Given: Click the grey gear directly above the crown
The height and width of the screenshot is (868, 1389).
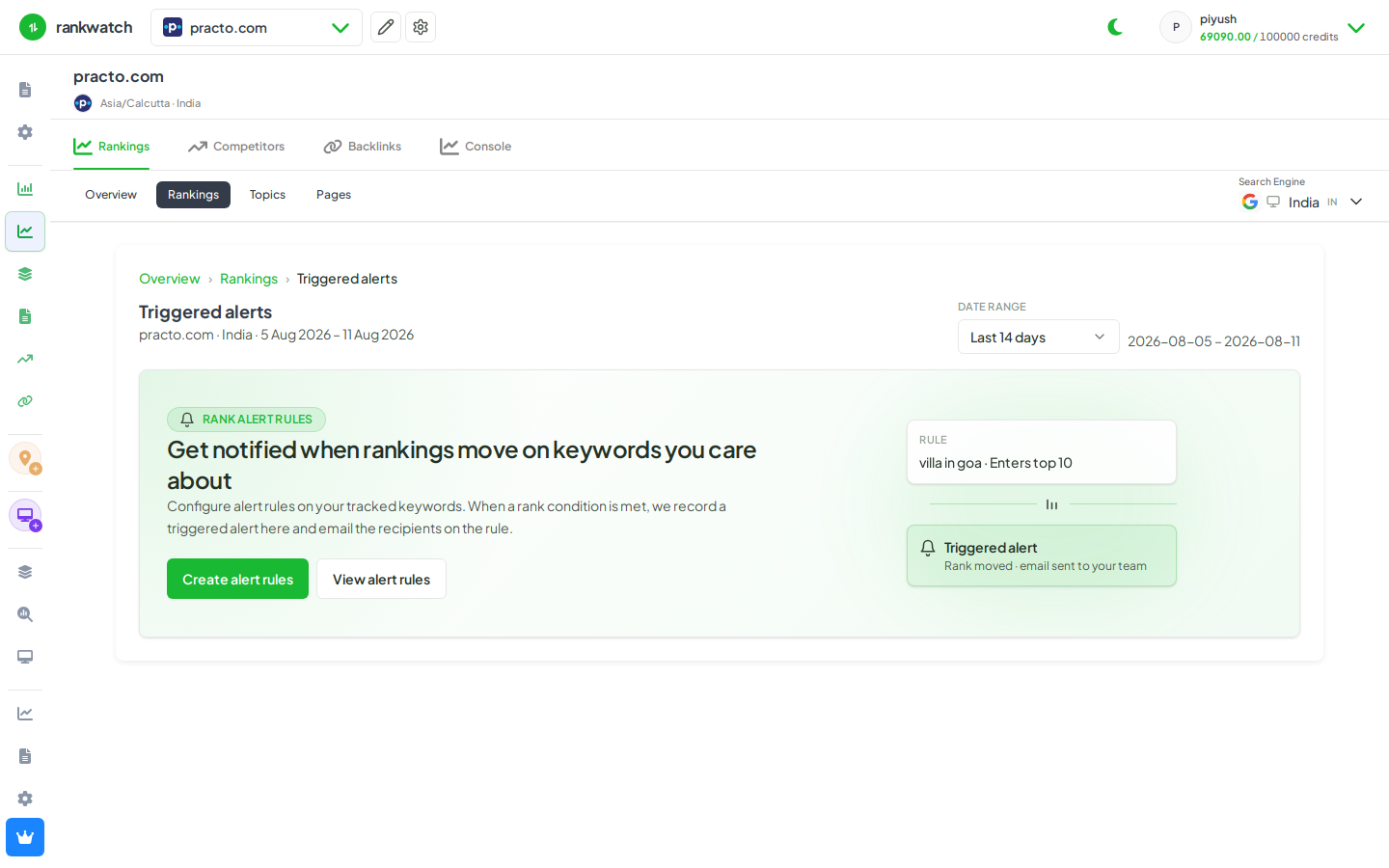Looking at the screenshot, I should tap(25, 799).
